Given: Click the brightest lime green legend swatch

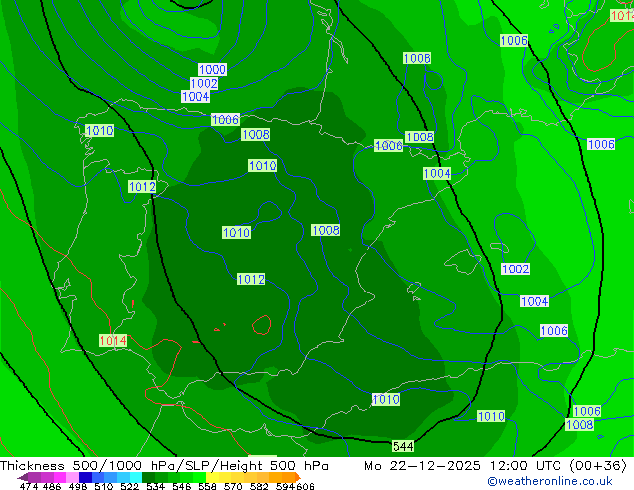Looking at the screenshot, I should 199,477.
